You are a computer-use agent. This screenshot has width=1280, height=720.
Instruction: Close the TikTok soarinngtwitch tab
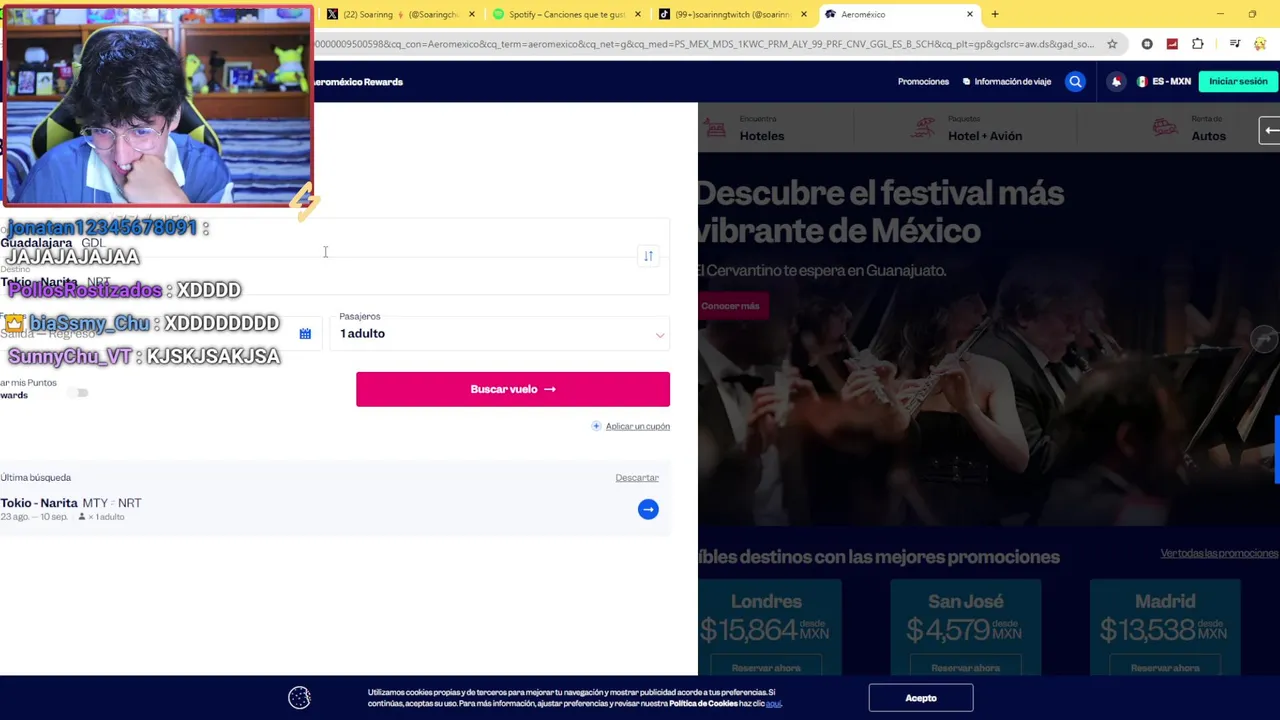click(804, 14)
